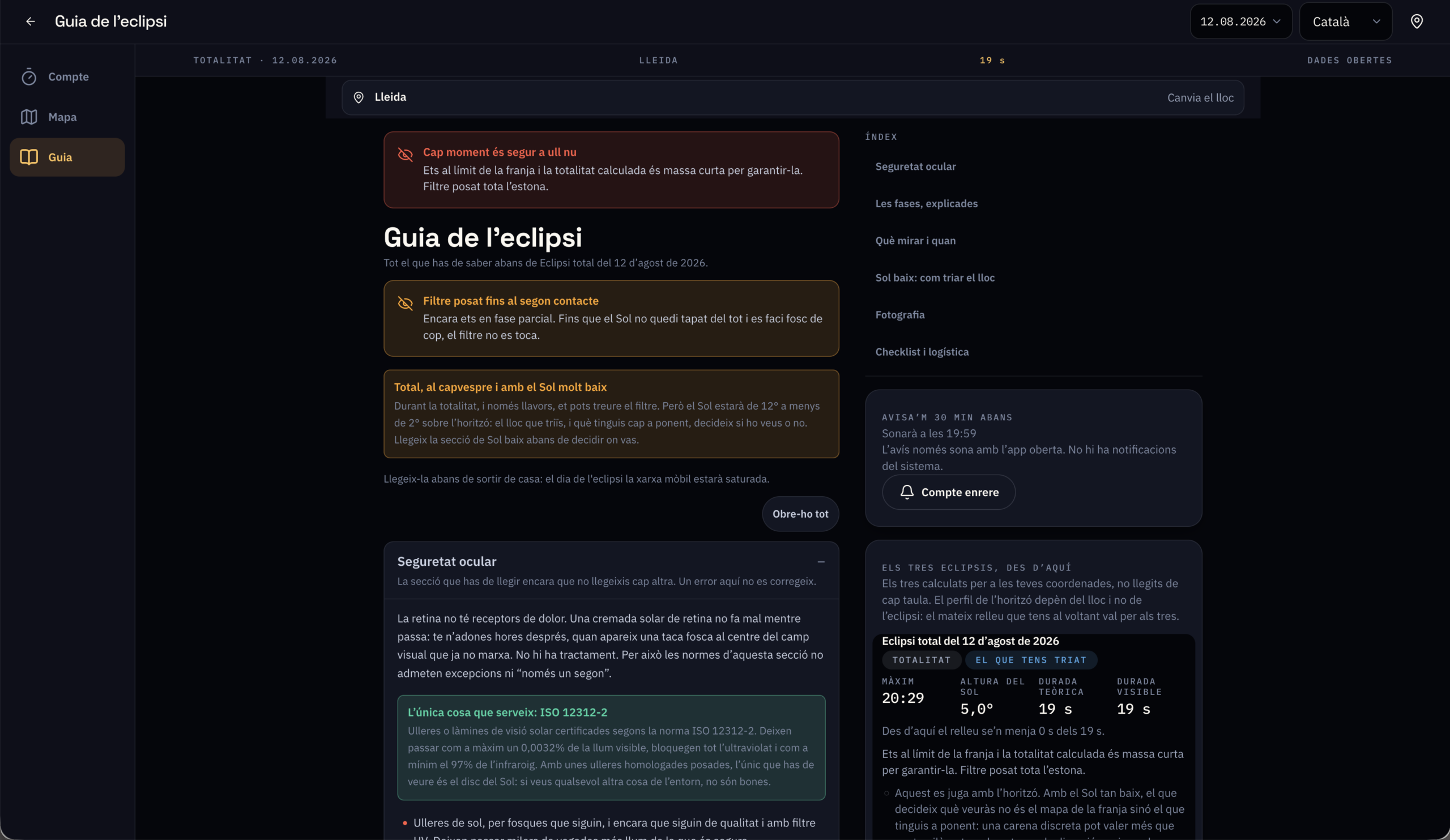This screenshot has width=1450, height=840.
Task: Click the Lleida location field
Action: click(x=792, y=97)
